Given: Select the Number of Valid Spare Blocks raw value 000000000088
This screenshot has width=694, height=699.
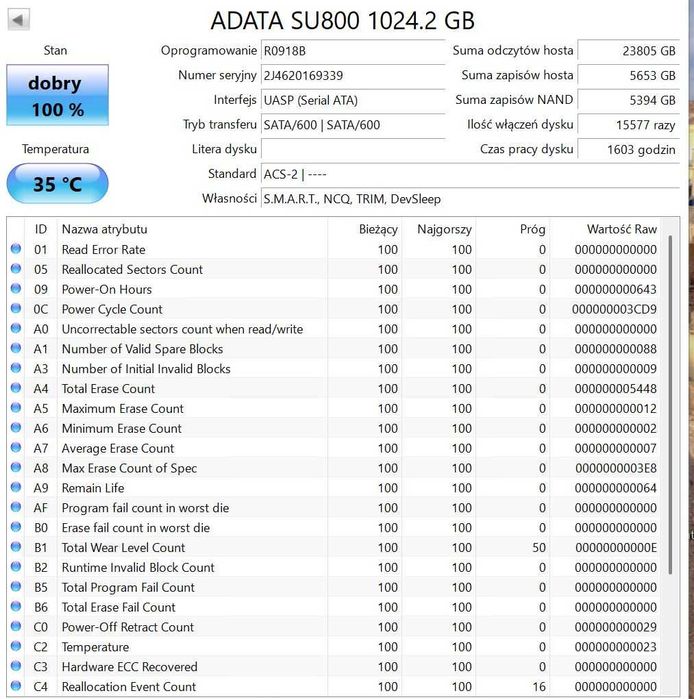Looking at the screenshot, I should (x=616, y=349).
